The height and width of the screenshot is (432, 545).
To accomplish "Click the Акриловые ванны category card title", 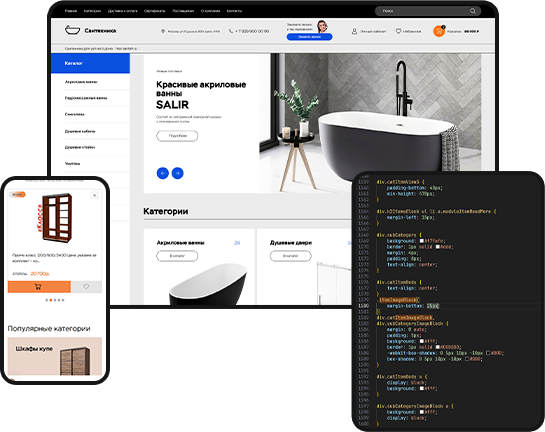I will tap(180, 243).
